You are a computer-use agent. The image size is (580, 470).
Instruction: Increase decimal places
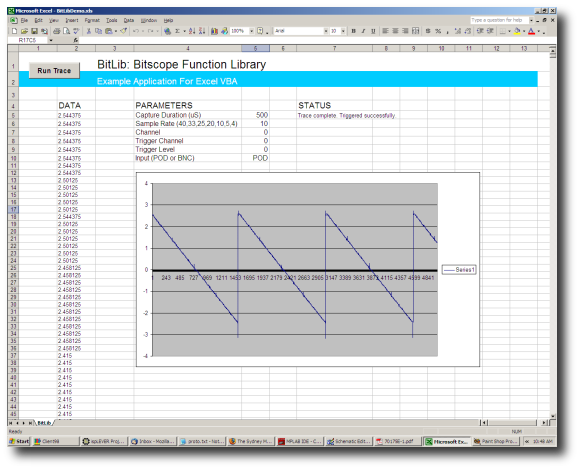pyautogui.click(x=458, y=31)
